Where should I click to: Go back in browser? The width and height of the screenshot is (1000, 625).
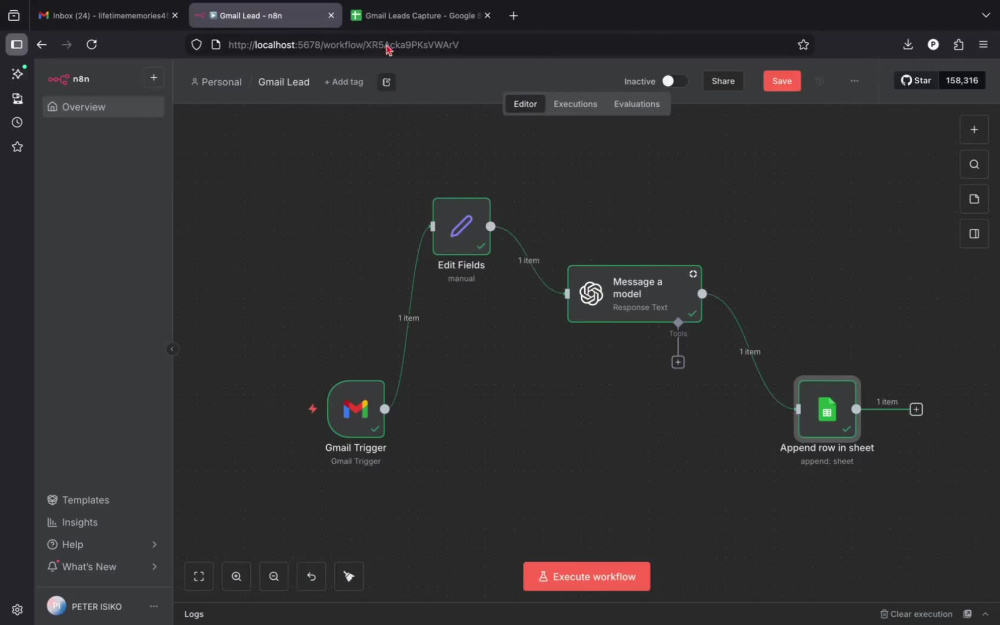click(x=41, y=45)
